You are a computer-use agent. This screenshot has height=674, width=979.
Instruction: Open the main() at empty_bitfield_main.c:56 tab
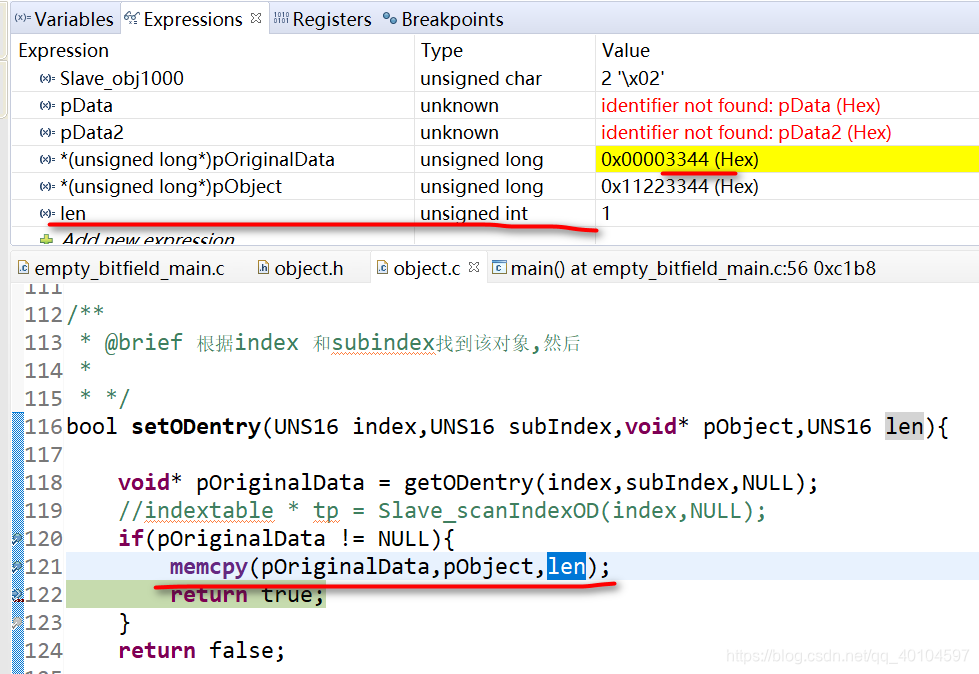point(684,268)
